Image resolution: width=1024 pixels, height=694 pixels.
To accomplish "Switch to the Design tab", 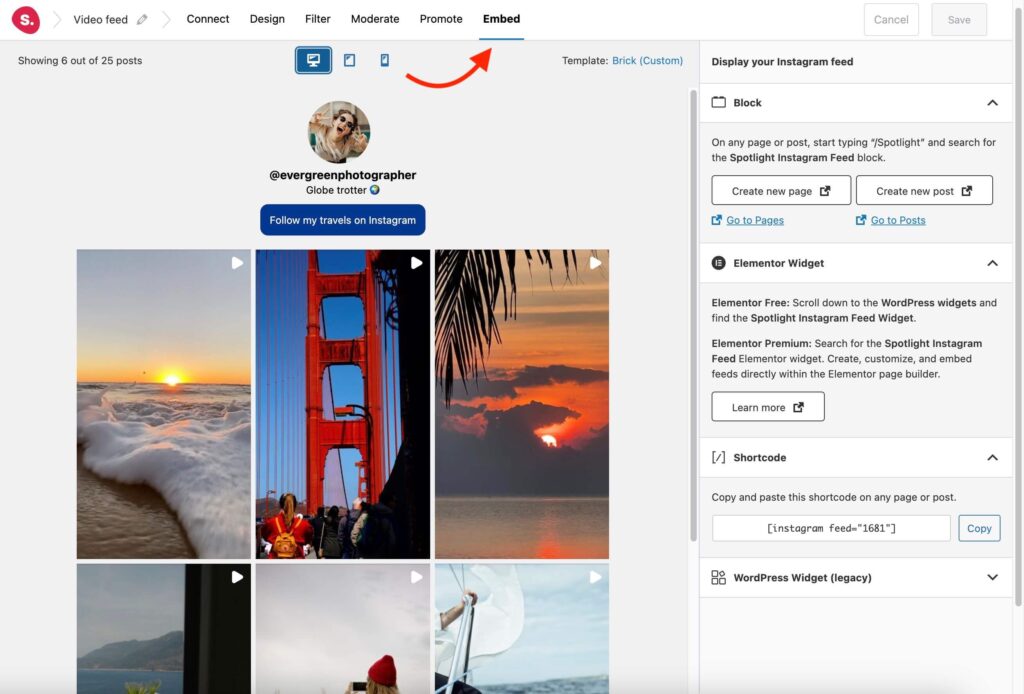I will 266,18.
